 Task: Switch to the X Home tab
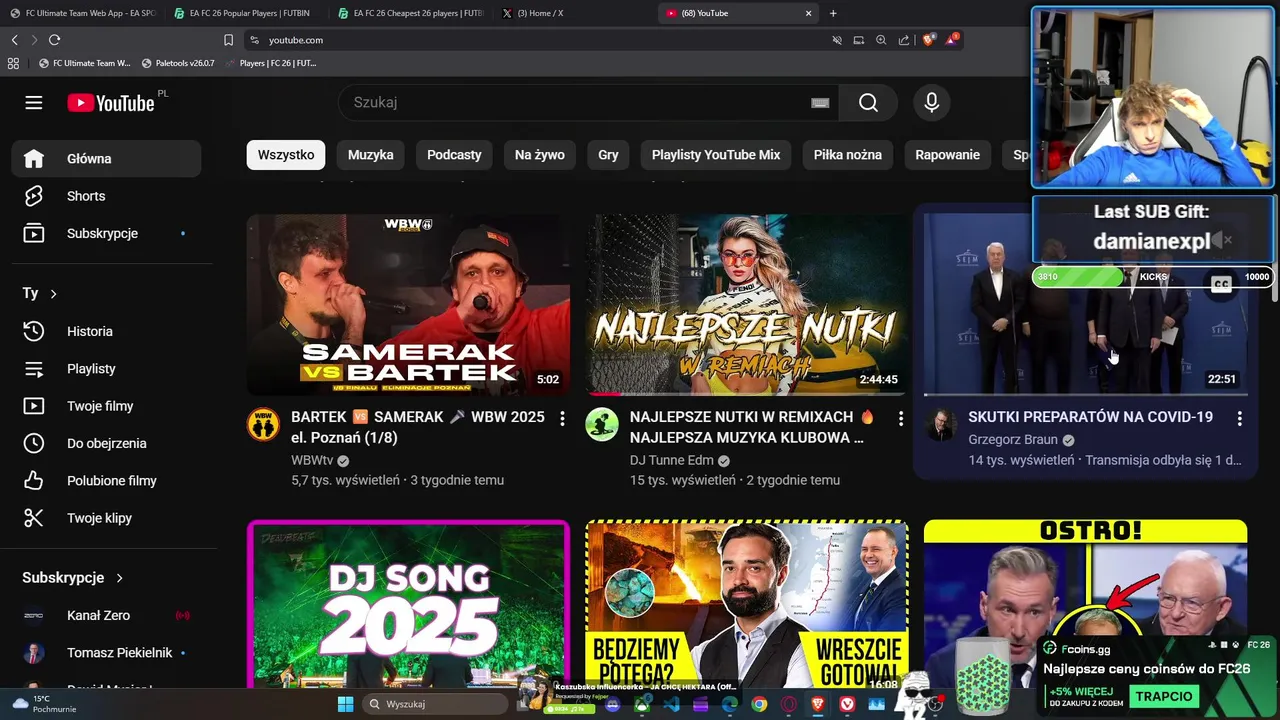[x=573, y=13]
